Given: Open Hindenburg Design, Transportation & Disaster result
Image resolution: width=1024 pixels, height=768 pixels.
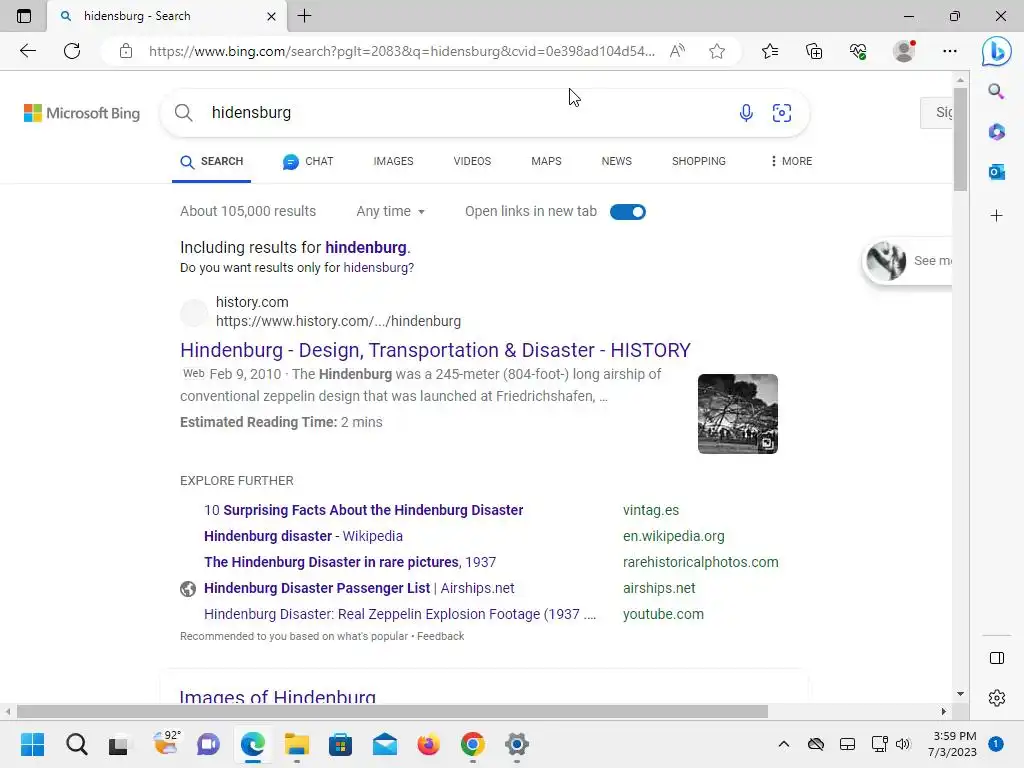Looking at the screenshot, I should (435, 350).
